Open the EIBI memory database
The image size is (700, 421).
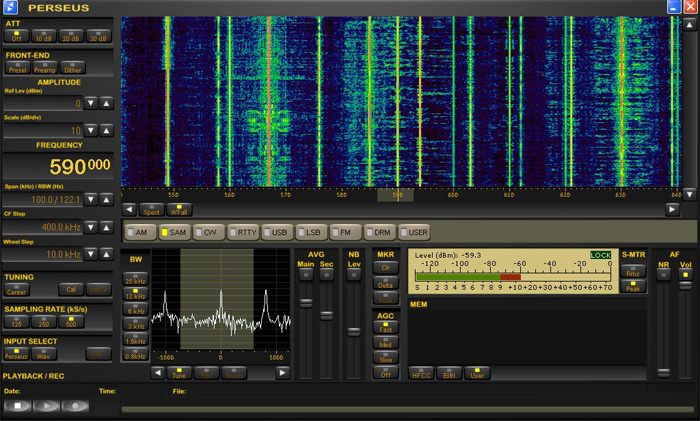[449, 373]
